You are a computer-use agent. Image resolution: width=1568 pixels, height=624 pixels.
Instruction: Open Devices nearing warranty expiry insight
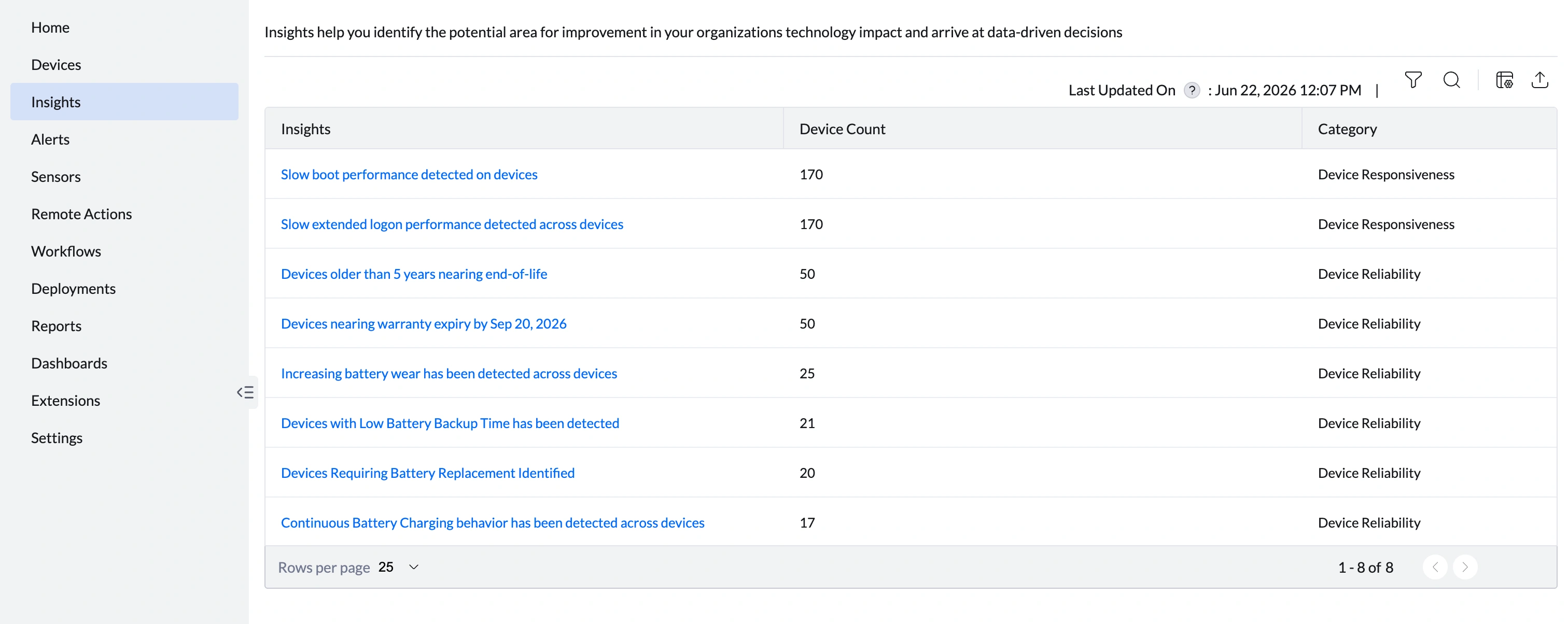(x=424, y=324)
